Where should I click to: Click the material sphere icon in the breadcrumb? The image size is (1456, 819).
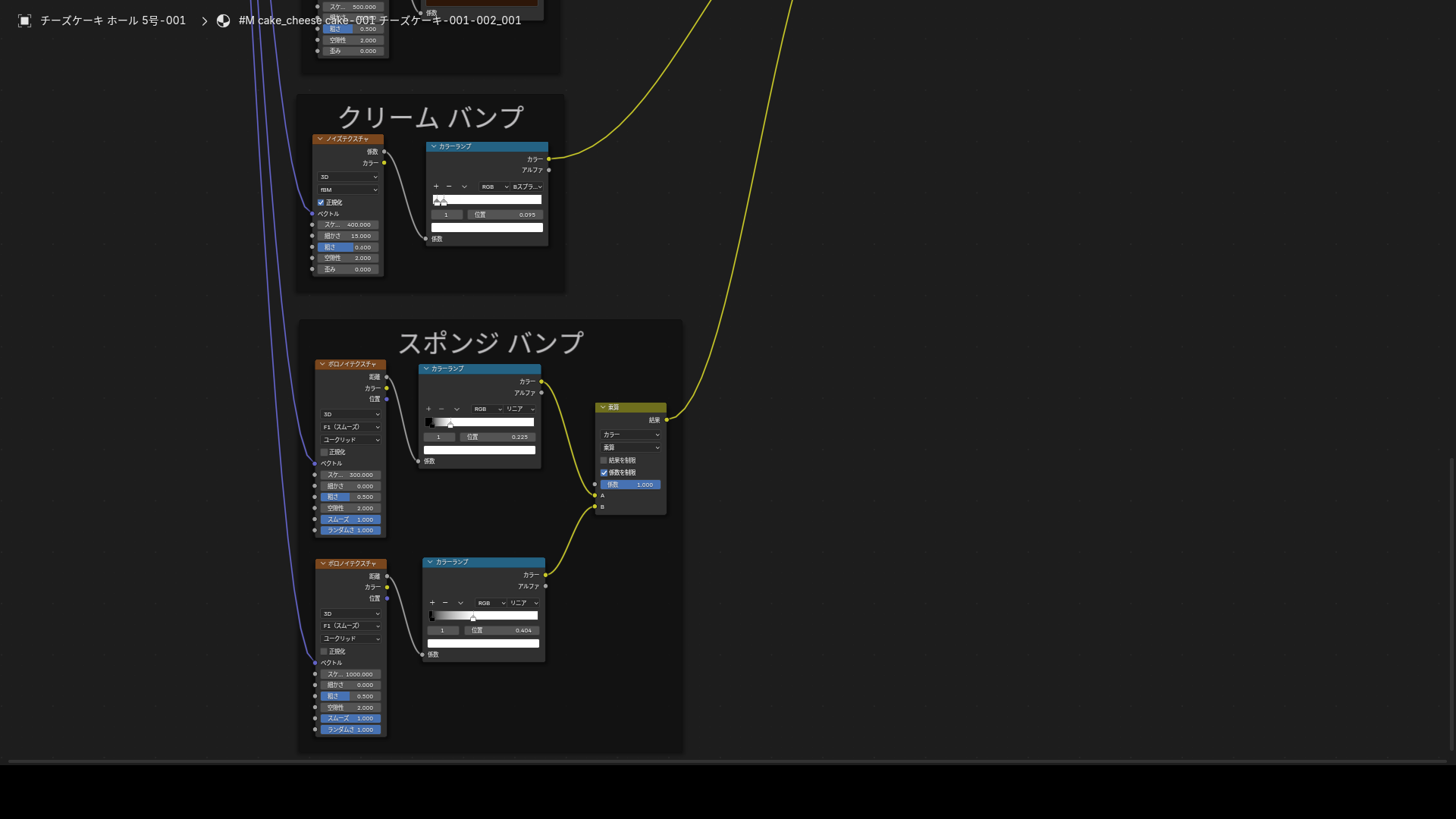(223, 20)
